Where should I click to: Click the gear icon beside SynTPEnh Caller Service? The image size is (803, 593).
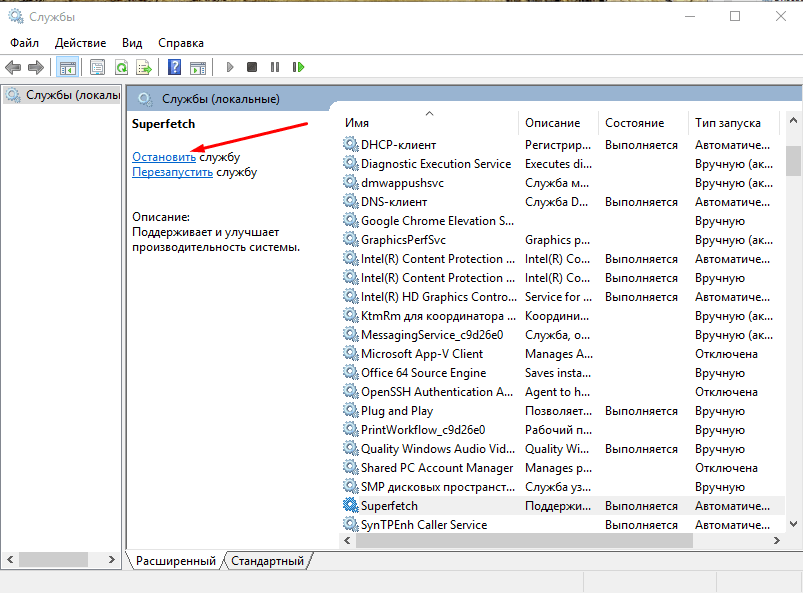pos(350,524)
